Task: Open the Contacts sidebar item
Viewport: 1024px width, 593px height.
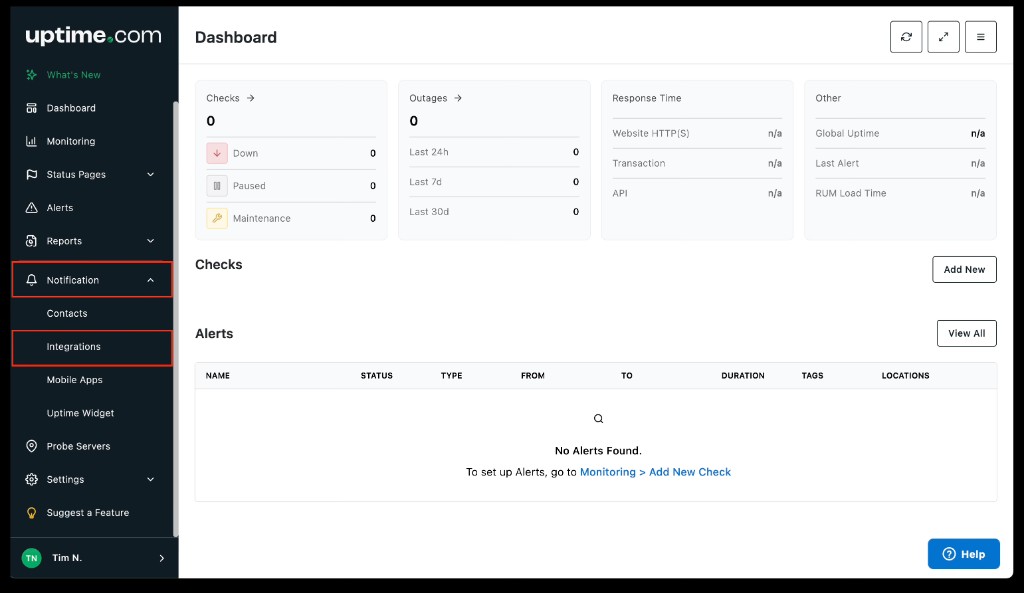Action: pyautogui.click(x=67, y=314)
